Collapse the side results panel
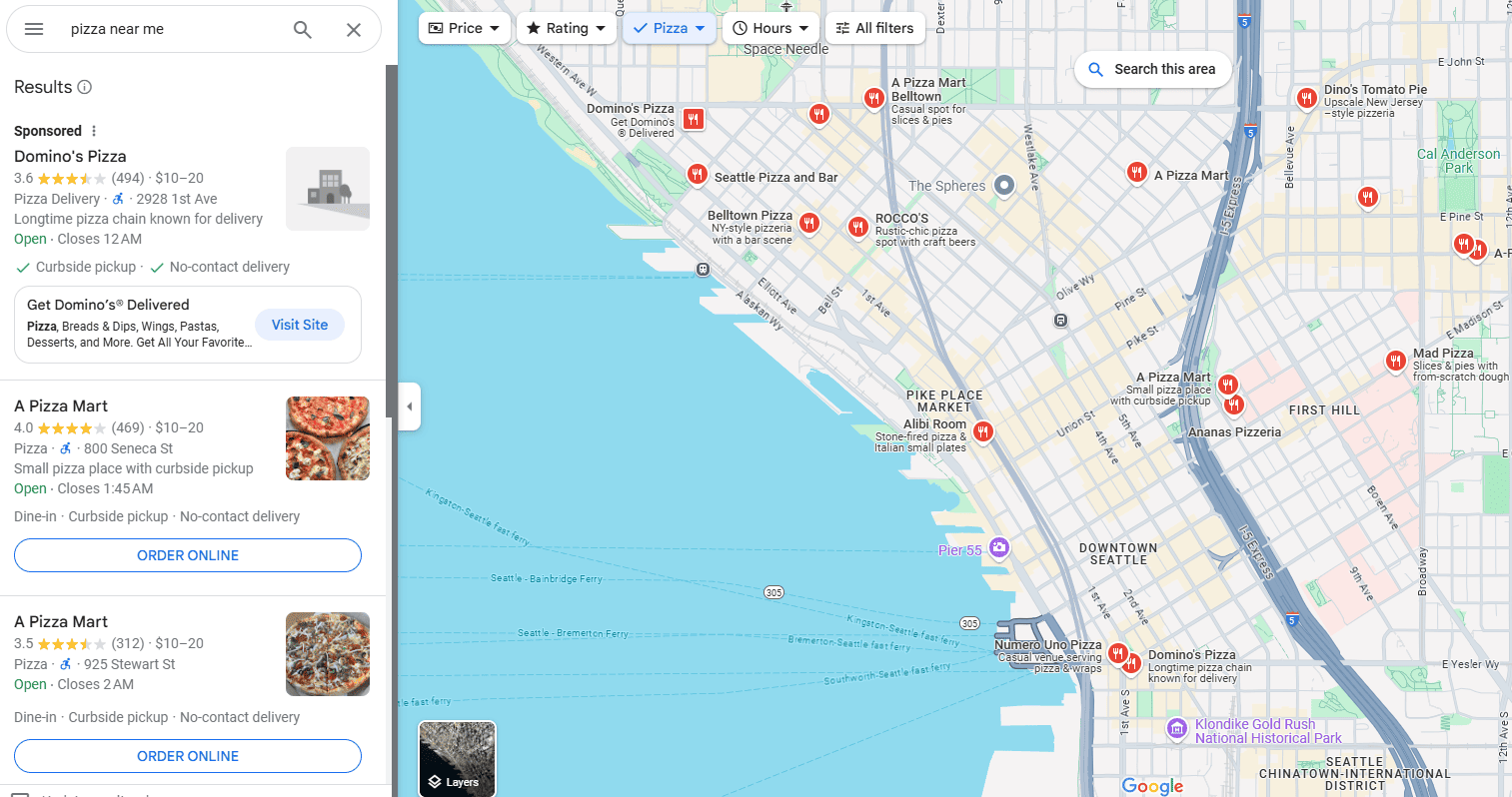1512x797 pixels. pos(409,406)
